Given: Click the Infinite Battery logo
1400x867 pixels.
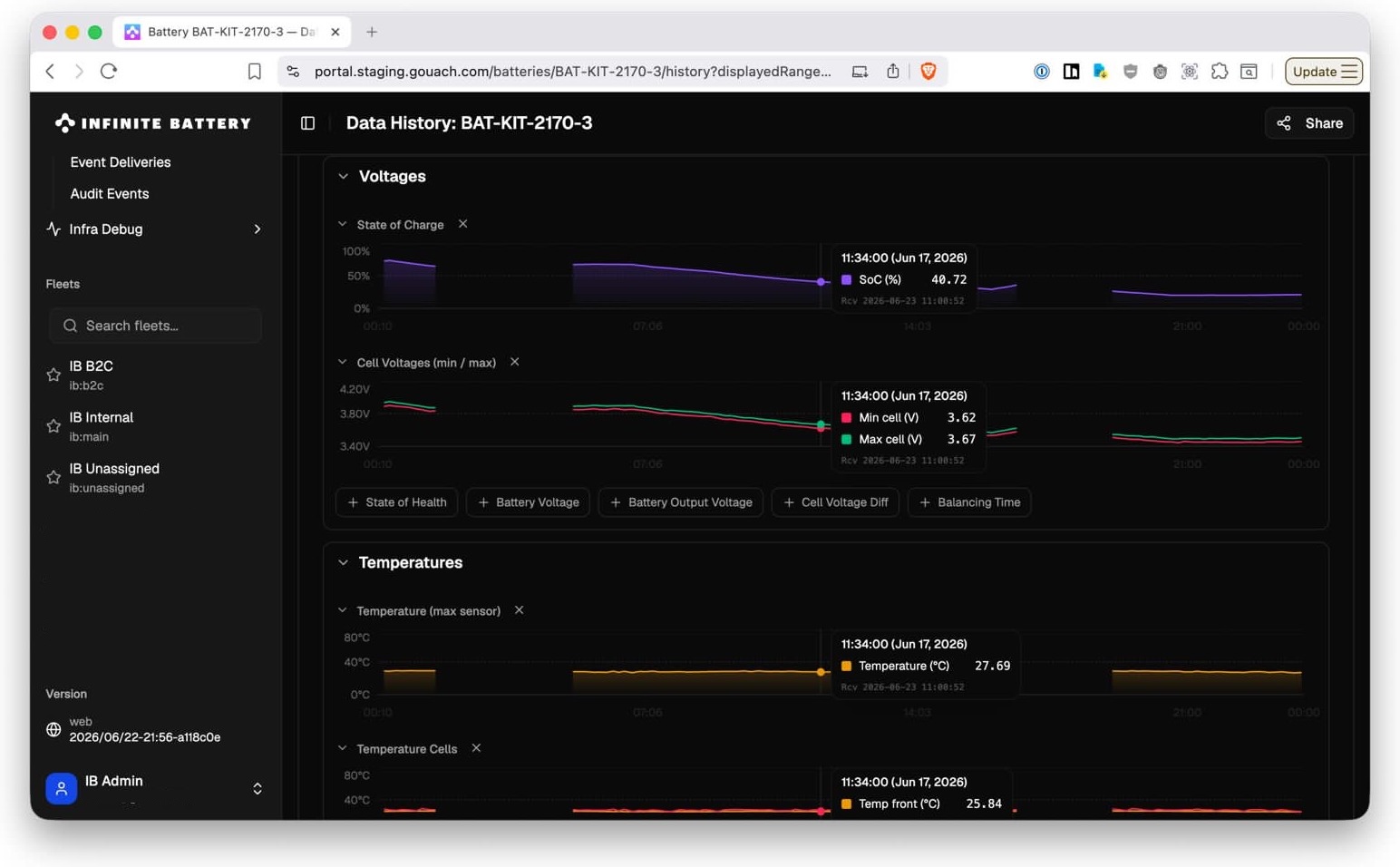Looking at the screenshot, I should coord(152,123).
